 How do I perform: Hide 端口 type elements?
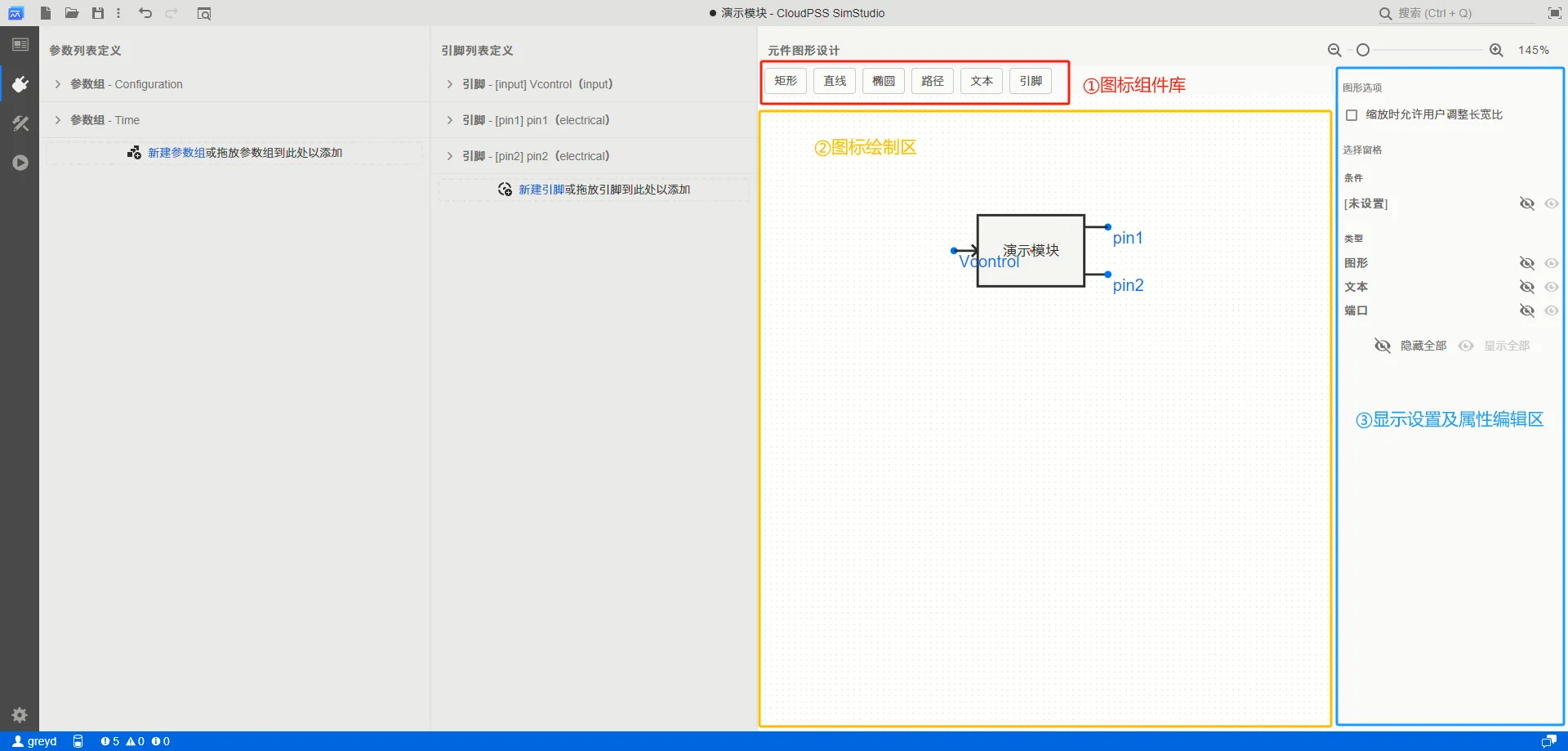tap(1526, 311)
